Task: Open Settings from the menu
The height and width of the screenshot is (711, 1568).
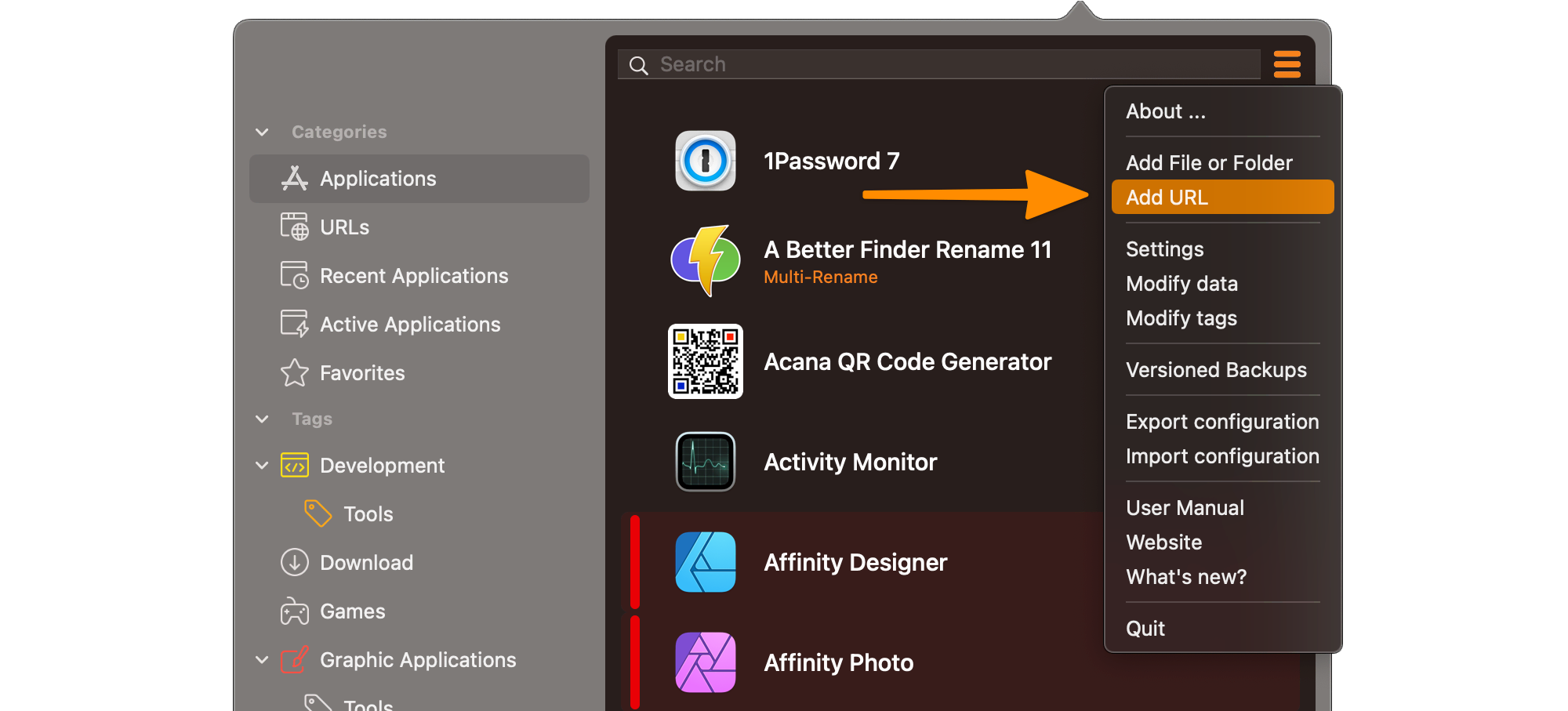Action: 1223,249
